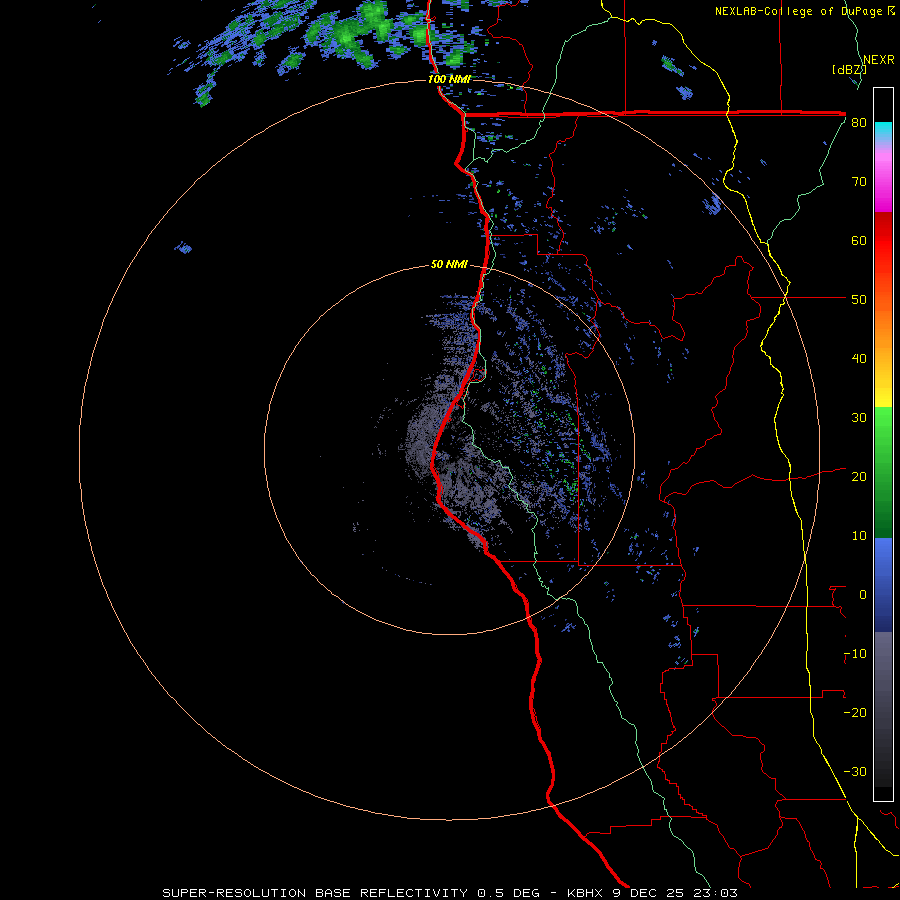Viewport: 900px width, 900px height.
Task: Click the 50 value on the dBZ scale
Action: click(x=859, y=300)
